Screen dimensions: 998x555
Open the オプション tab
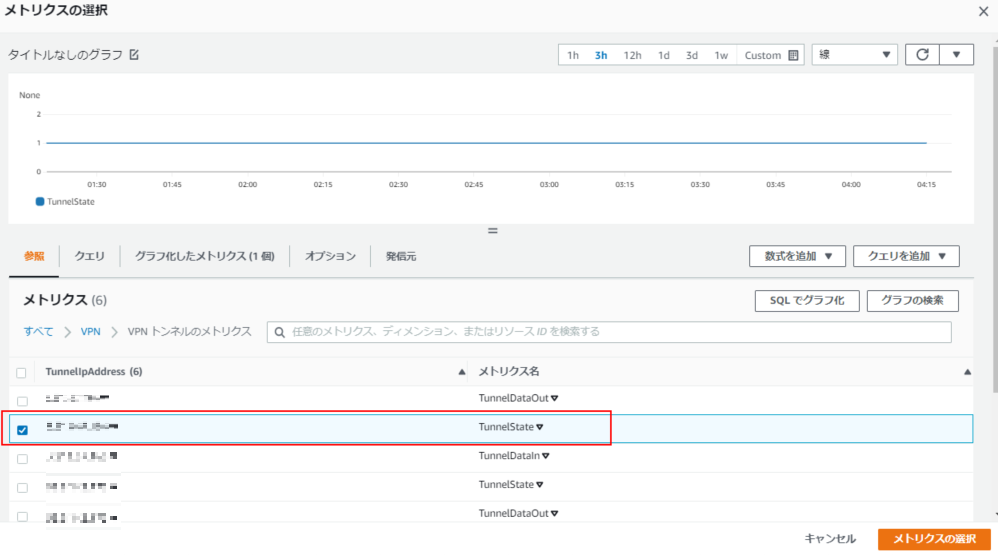pyautogui.click(x=330, y=256)
